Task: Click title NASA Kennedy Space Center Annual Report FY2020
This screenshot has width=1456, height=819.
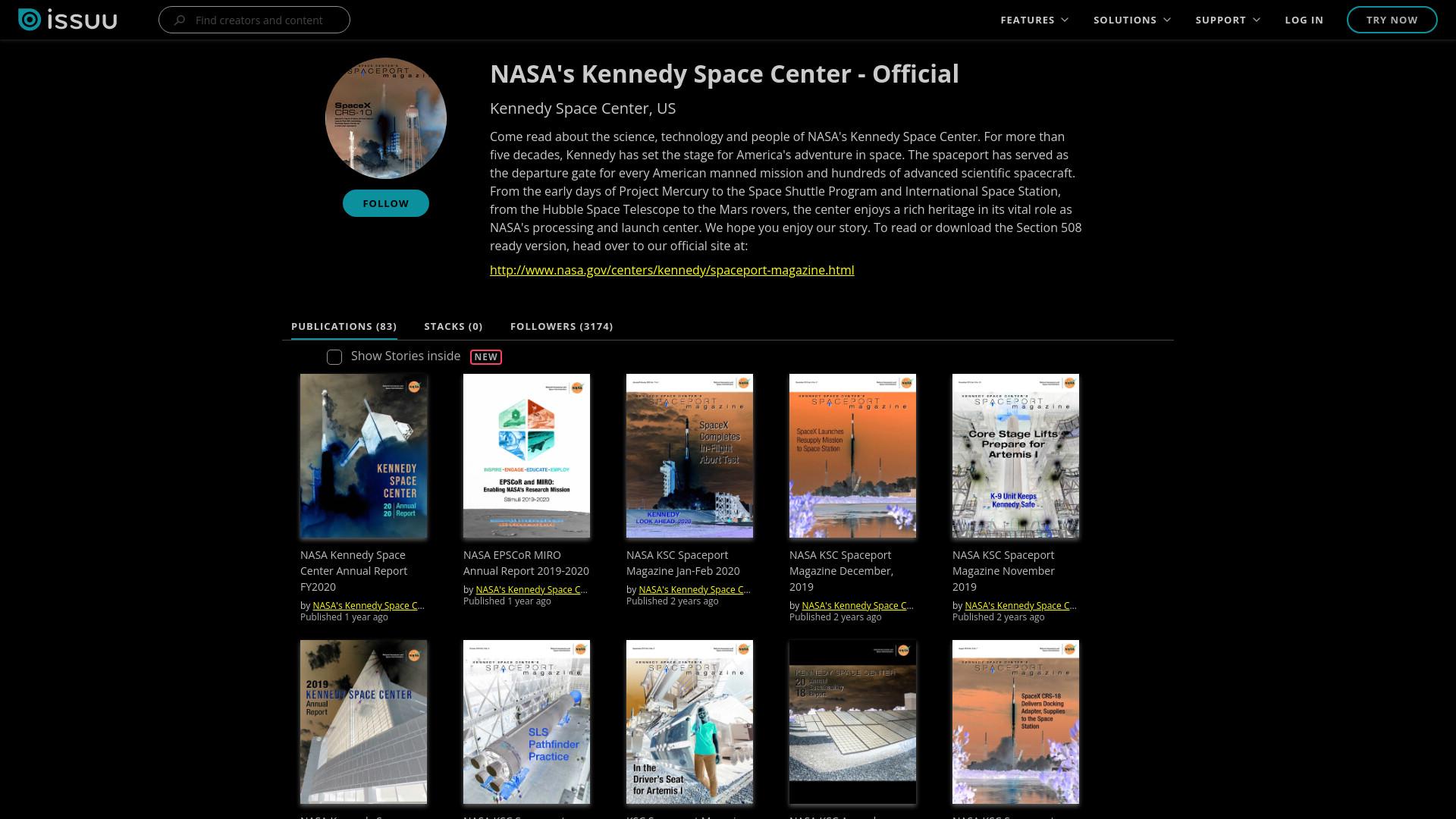Action: coord(354,571)
